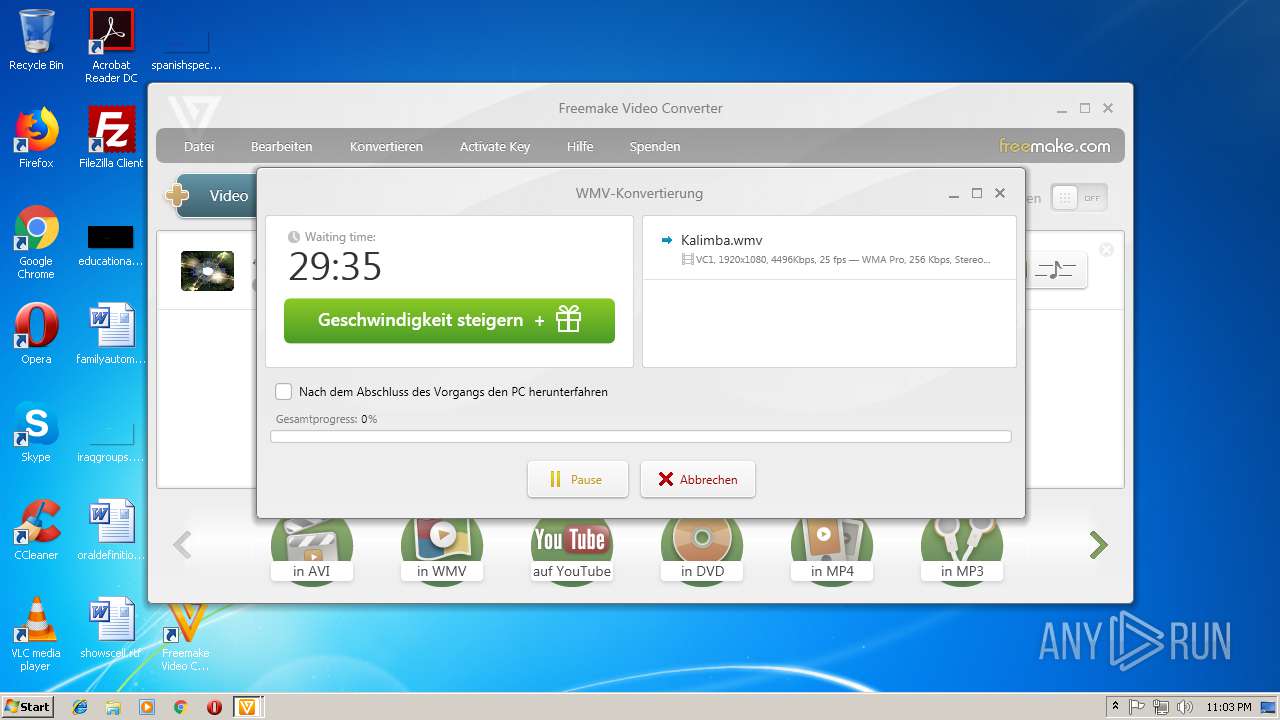The image size is (1280, 720).
Task: Launch Google Chrome from desktop
Action: (36, 242)
